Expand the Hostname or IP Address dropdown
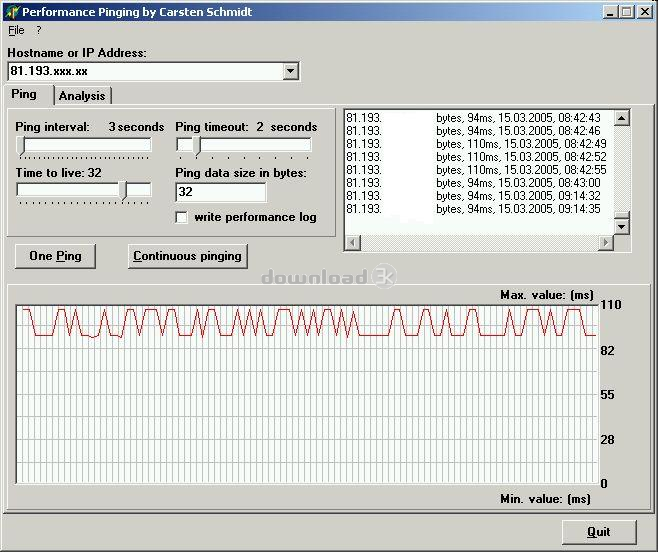The height and width of the screenshot is (552, 658). coord(290,71)
